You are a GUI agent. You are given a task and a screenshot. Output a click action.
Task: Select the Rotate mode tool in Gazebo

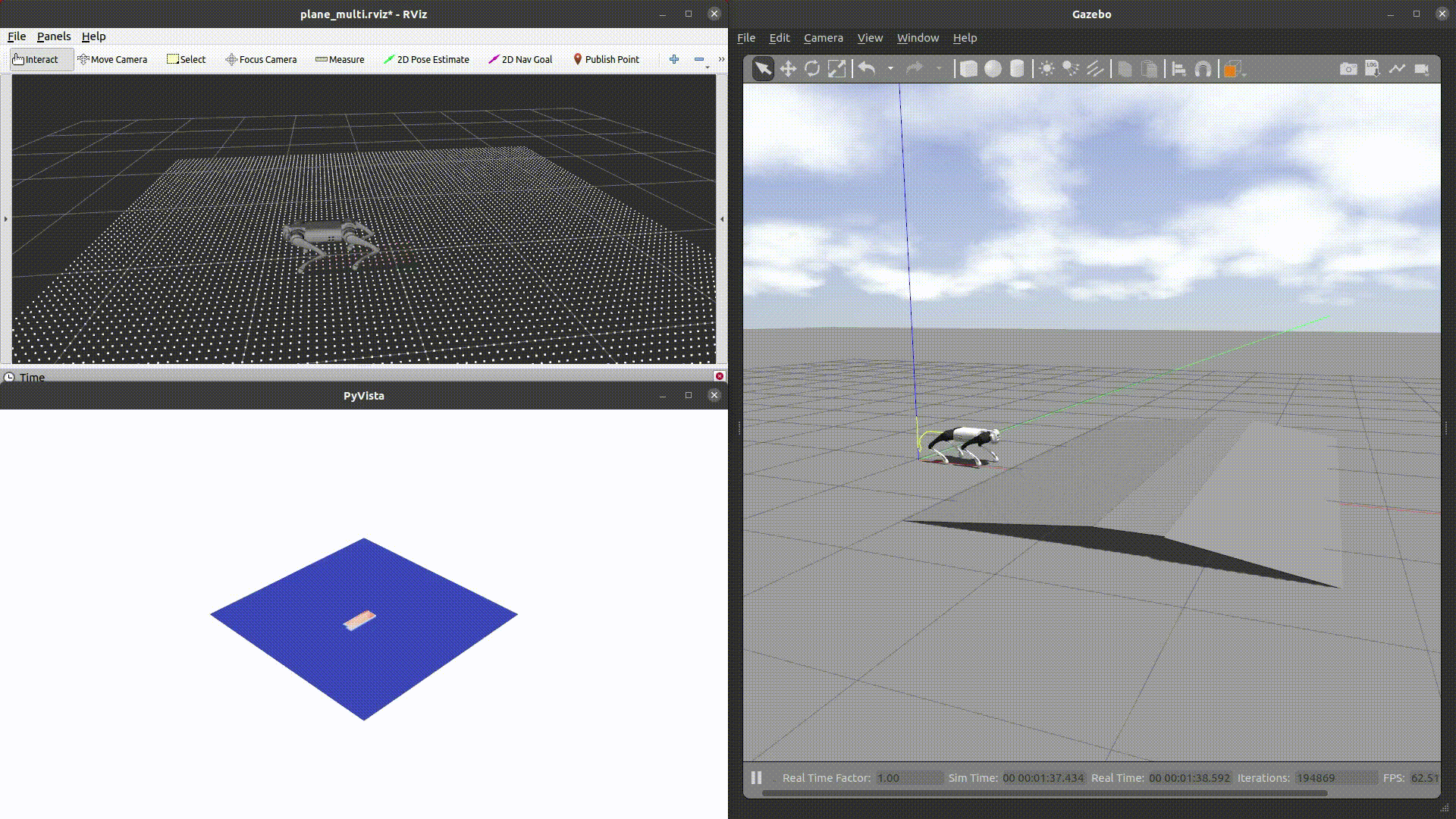click(813, 68)
